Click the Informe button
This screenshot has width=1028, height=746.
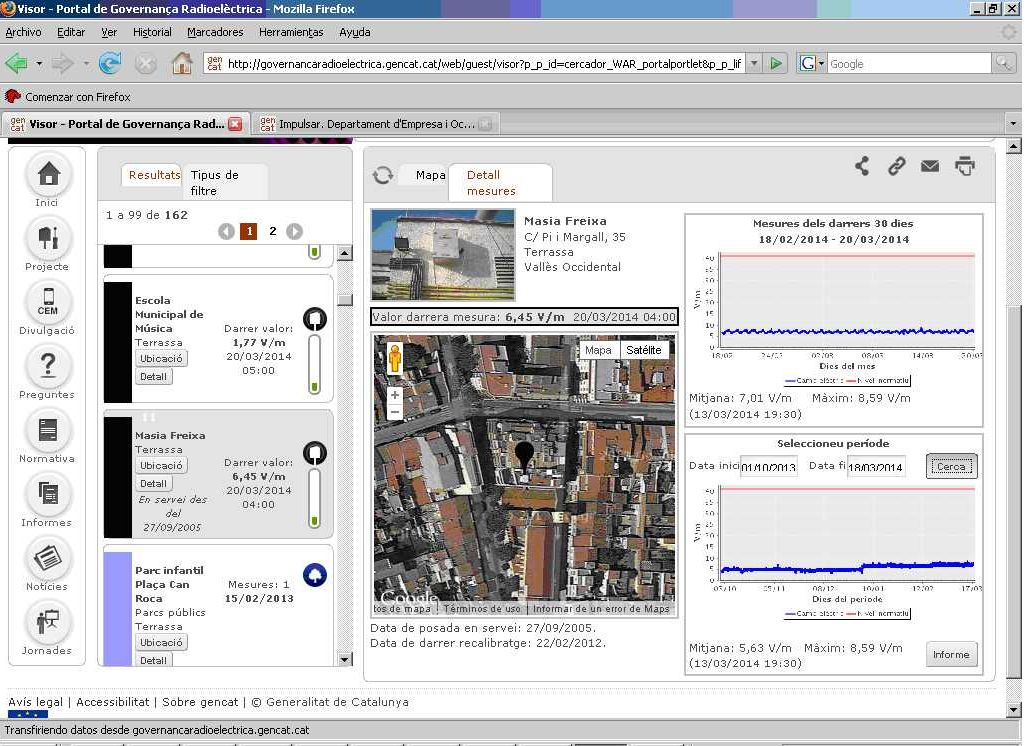coord(951,654)
